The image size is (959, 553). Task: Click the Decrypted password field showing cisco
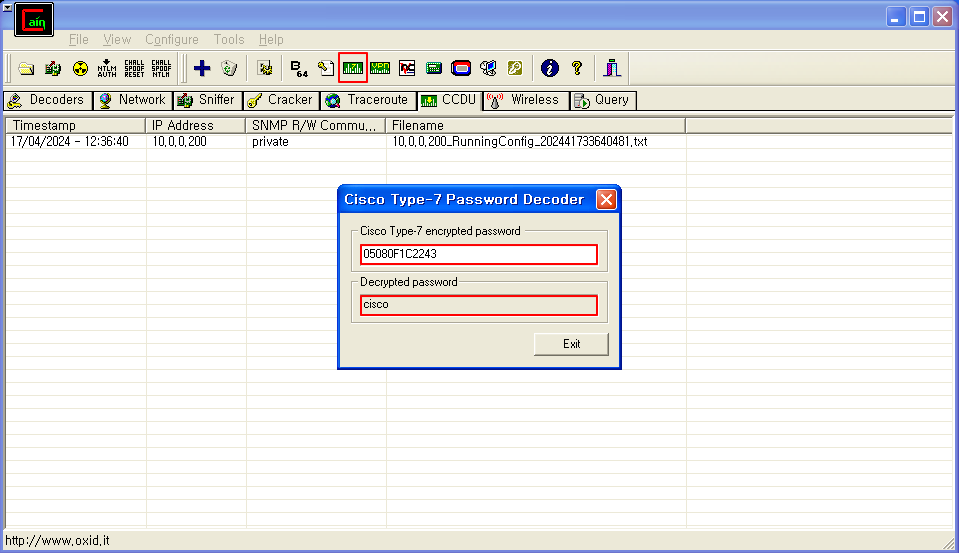pyautogui.click(x=479, y=305)
